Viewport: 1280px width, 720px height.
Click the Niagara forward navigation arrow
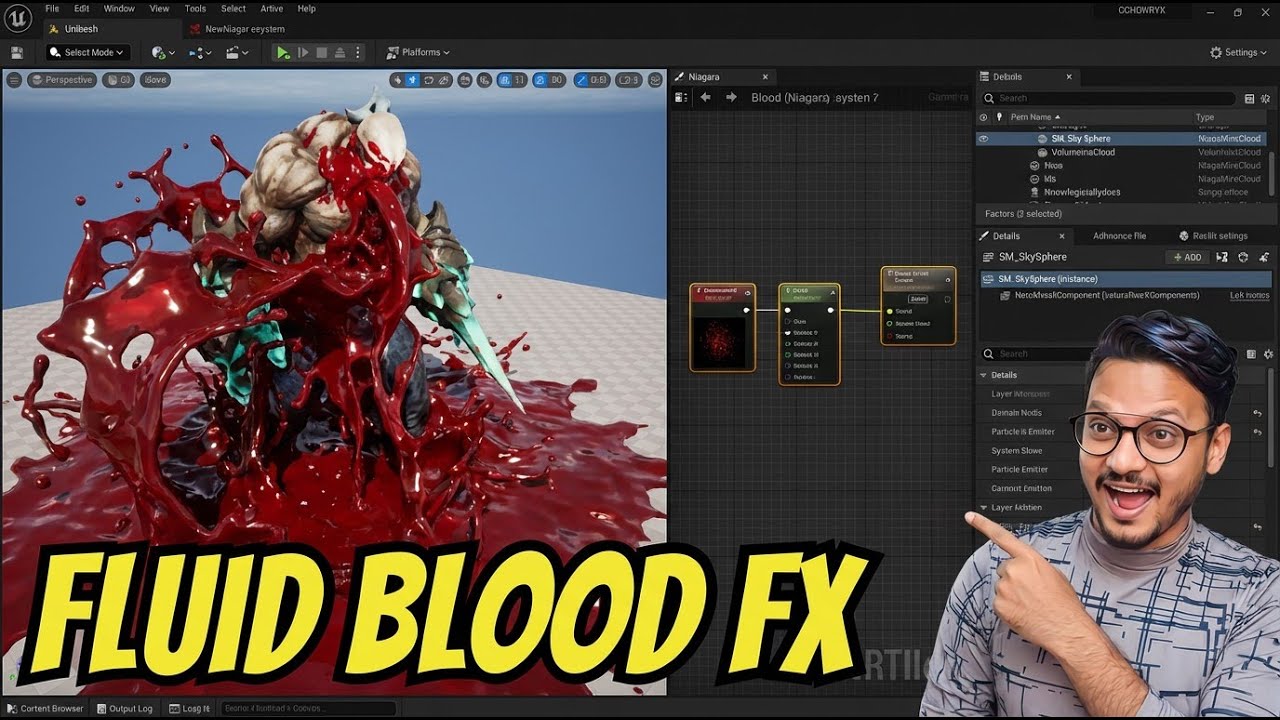pyautogui.click(x=731, y=97)
